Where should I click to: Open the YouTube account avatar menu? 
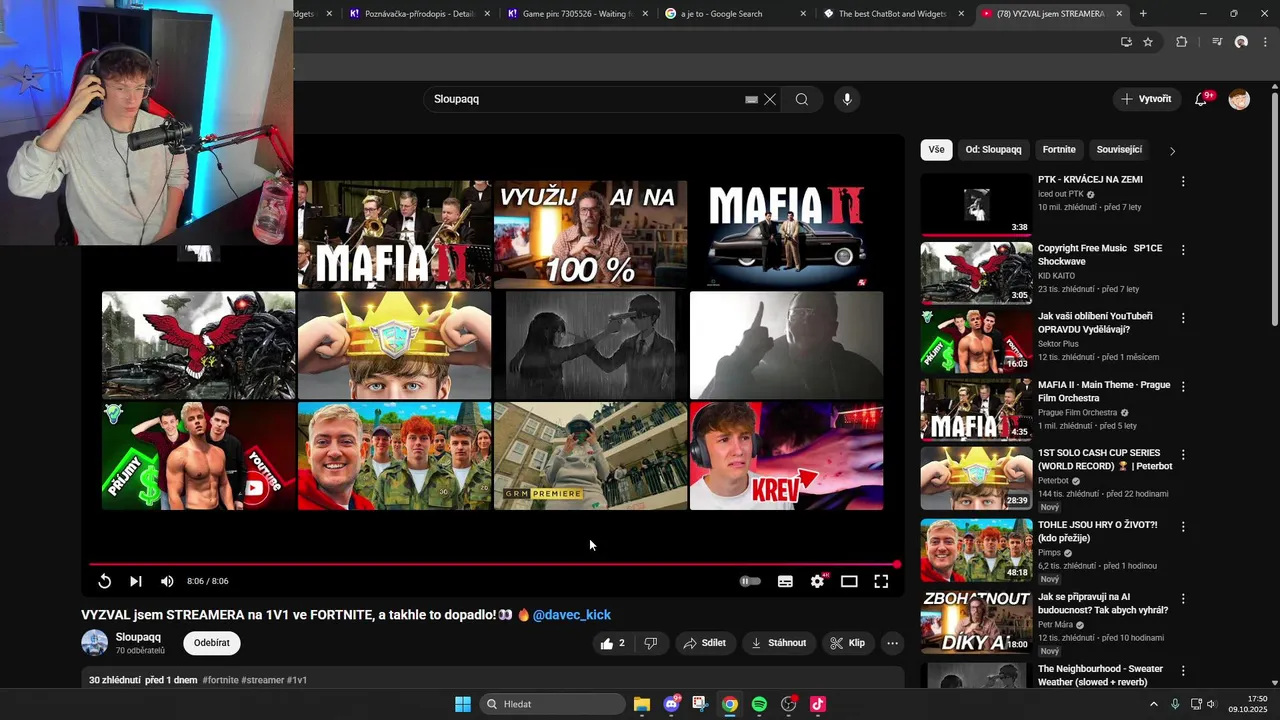pyautogui.click(x=1239, y=99)
